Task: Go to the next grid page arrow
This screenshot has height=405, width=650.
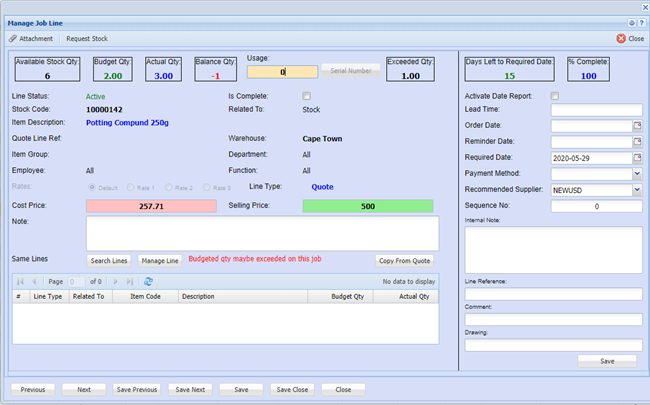Action: point(117,282)
